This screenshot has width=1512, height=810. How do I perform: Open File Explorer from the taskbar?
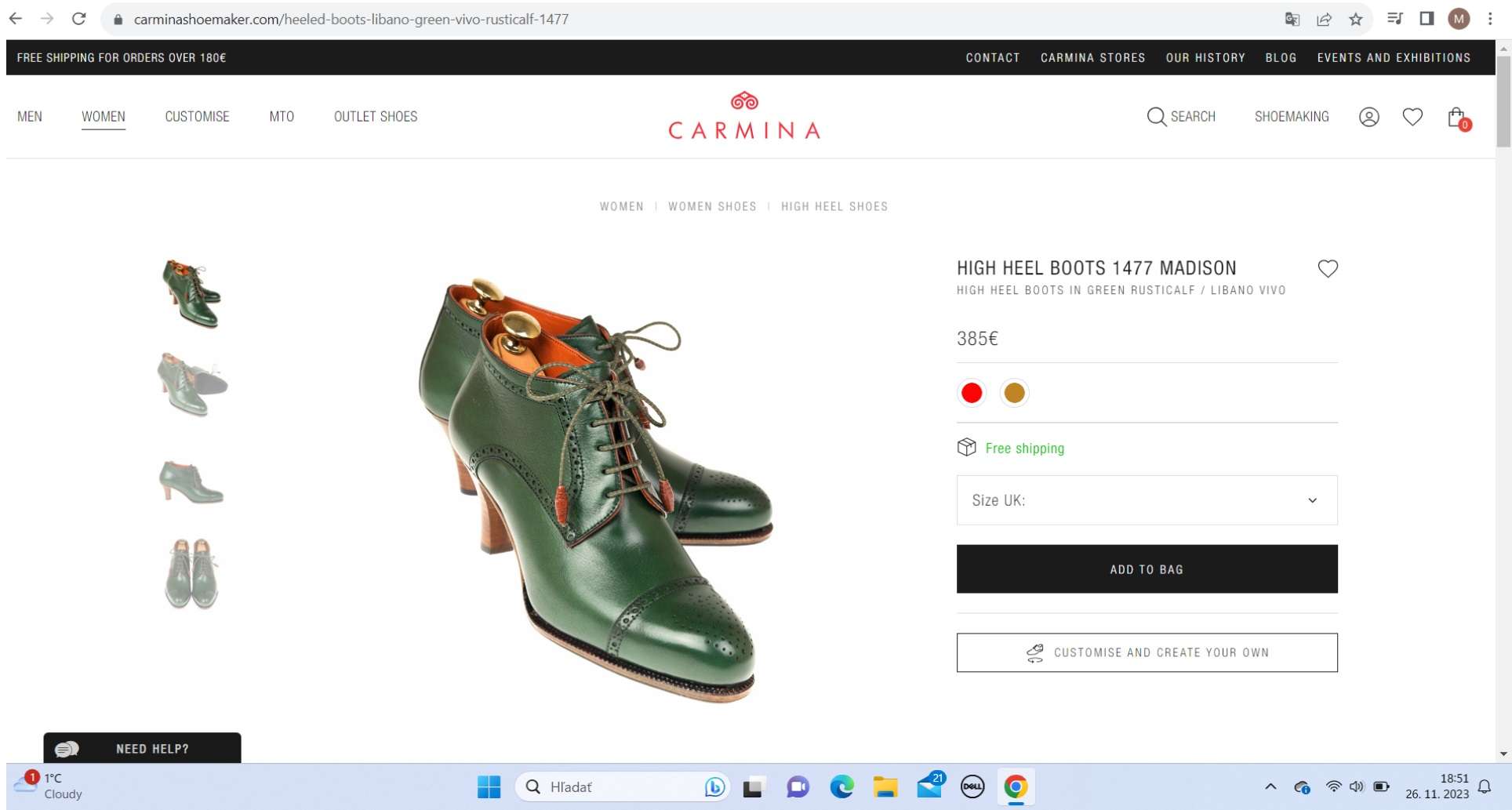pos(885,786)
